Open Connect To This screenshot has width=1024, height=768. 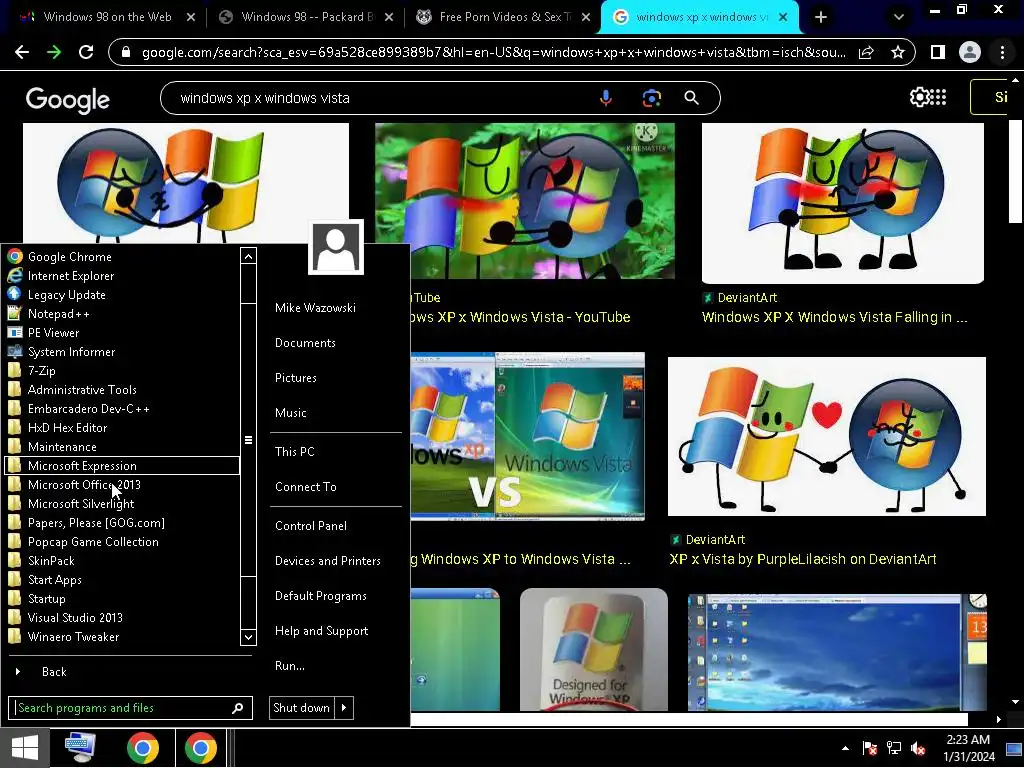coord(306,487)
